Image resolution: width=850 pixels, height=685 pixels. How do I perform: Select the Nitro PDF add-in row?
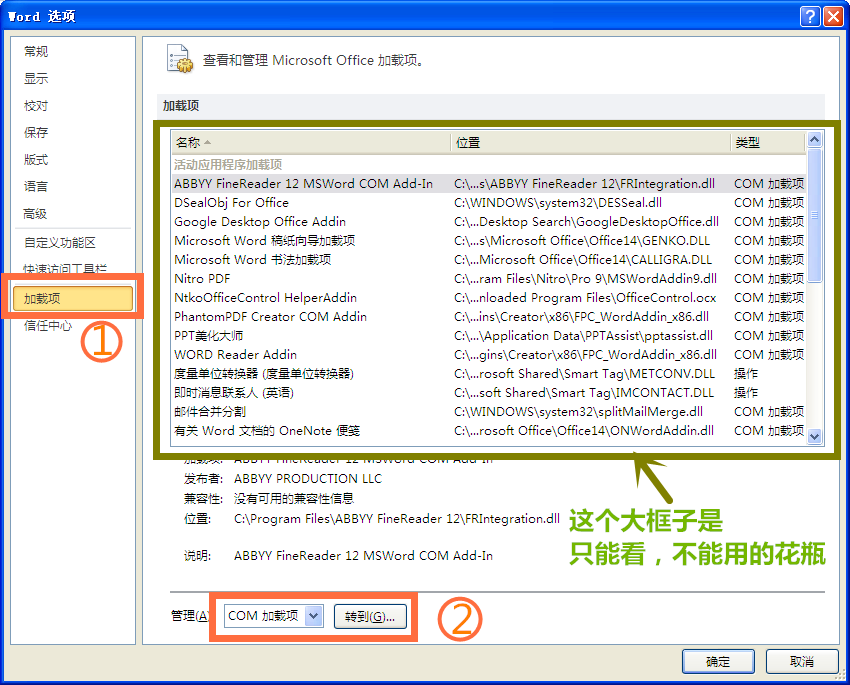click(488, 279)
